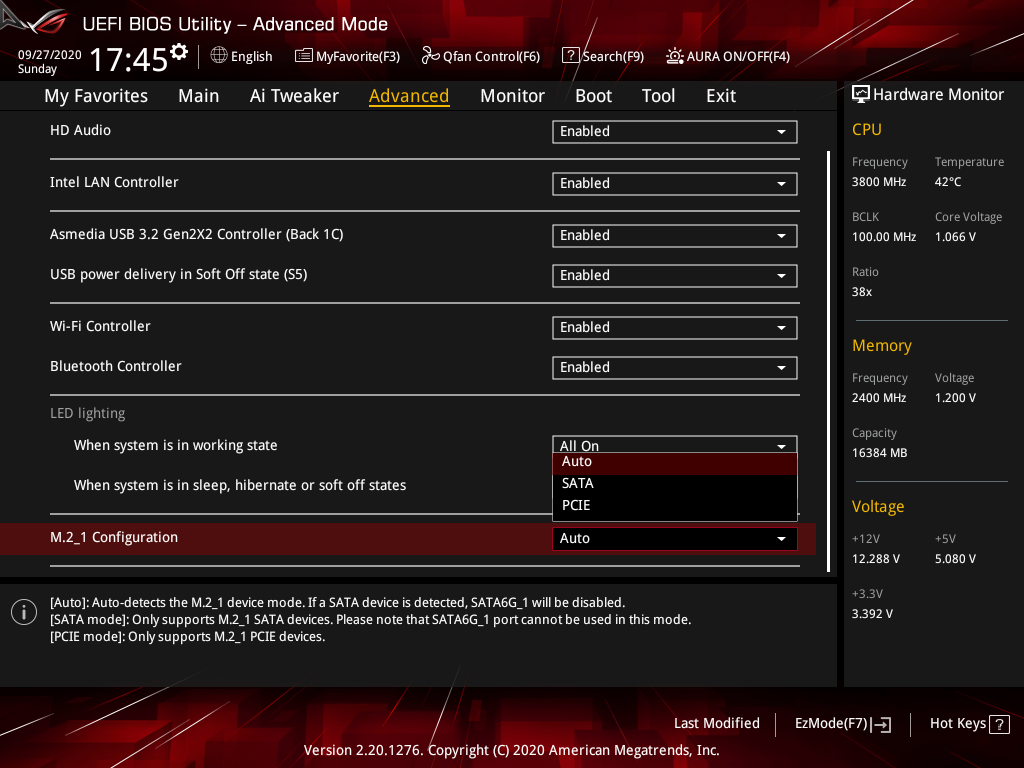Viewport: 1024px width, 768px height.
Task: Click 'When system is in sleep, hibernate' label
Action: 240,485
